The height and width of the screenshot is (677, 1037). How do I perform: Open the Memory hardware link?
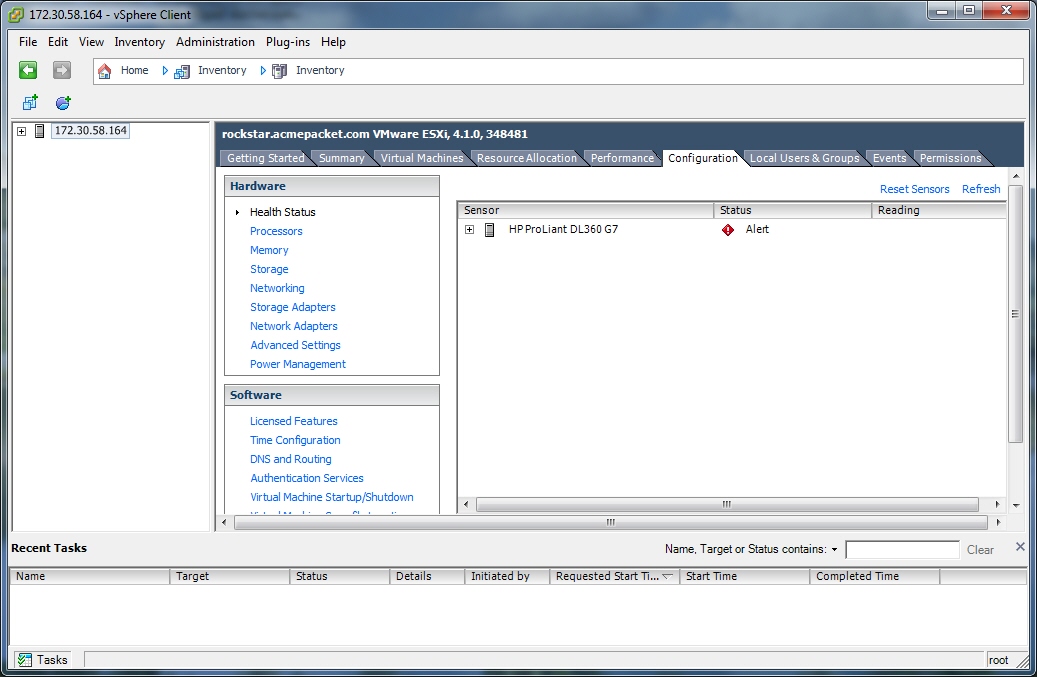pyautogui.click(x=269, y=251)
